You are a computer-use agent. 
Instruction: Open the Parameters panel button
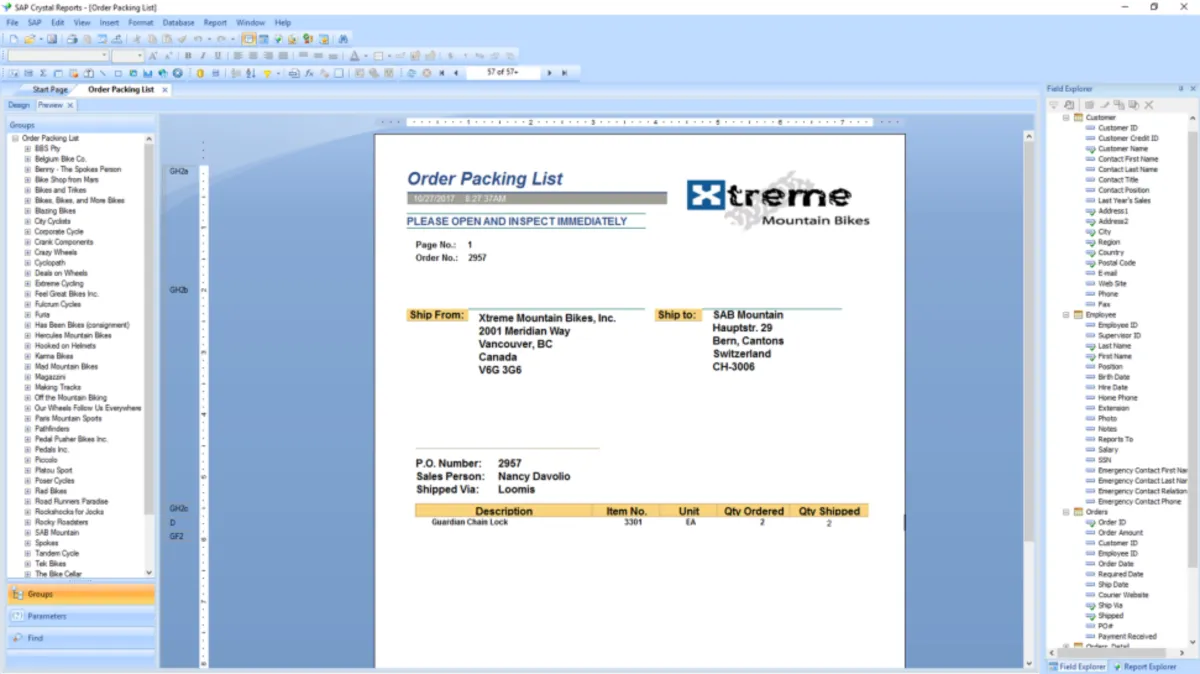click(x=81, y=616)
